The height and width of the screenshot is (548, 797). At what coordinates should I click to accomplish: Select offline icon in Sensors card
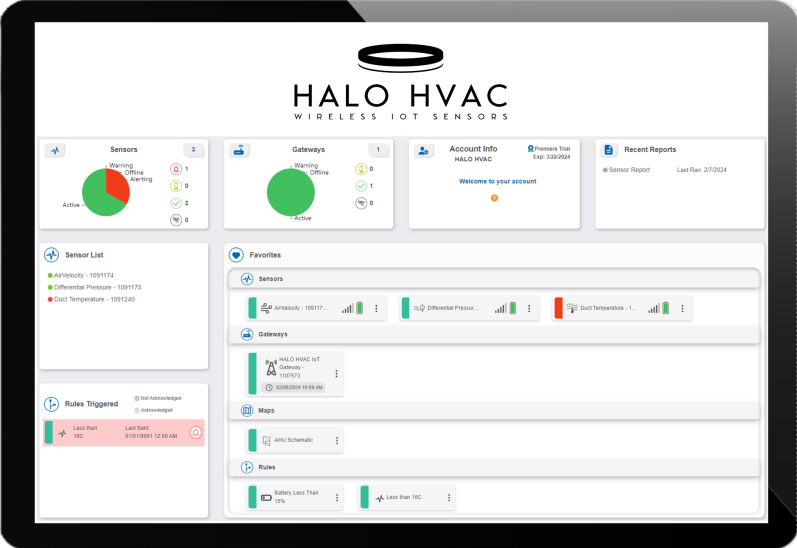point(176,220)
